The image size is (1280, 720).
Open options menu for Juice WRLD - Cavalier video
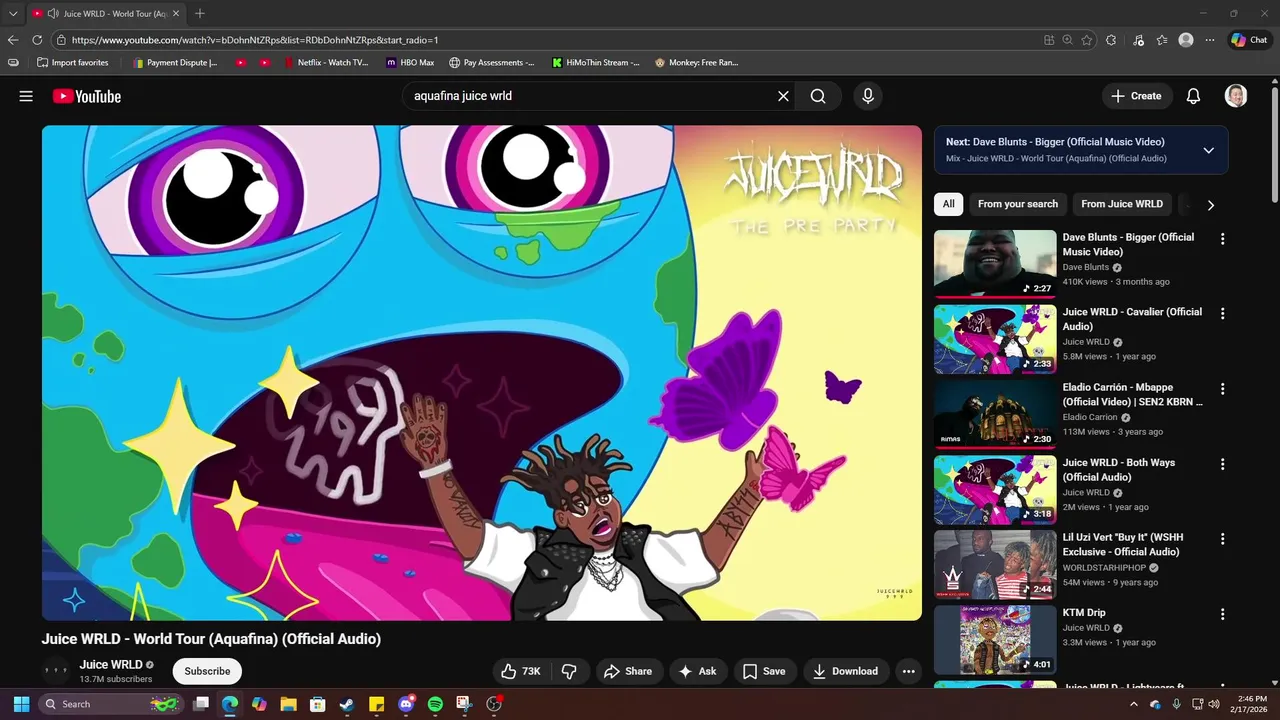1222,314
